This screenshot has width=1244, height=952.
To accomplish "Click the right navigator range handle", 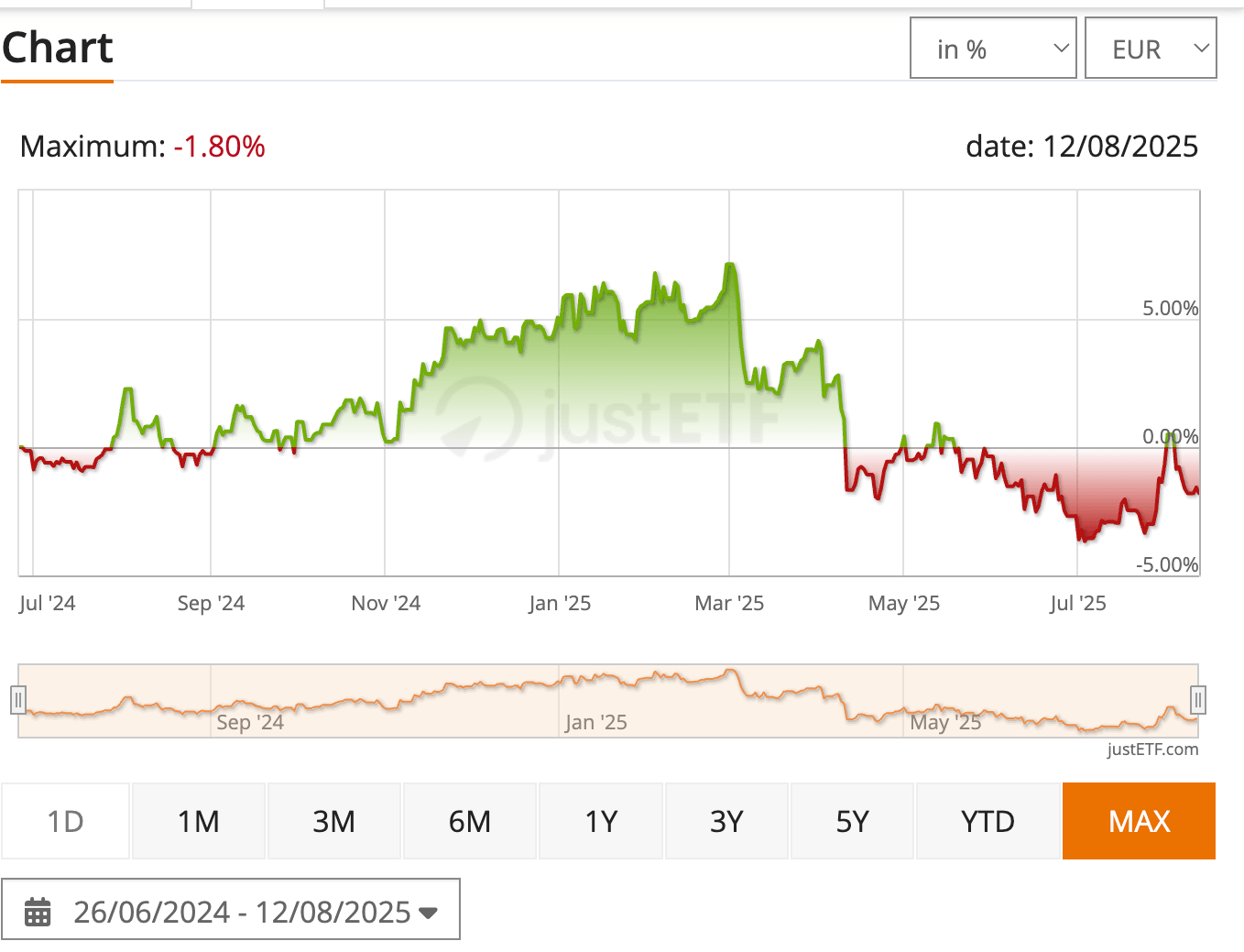I will [x=1197, y=700].
